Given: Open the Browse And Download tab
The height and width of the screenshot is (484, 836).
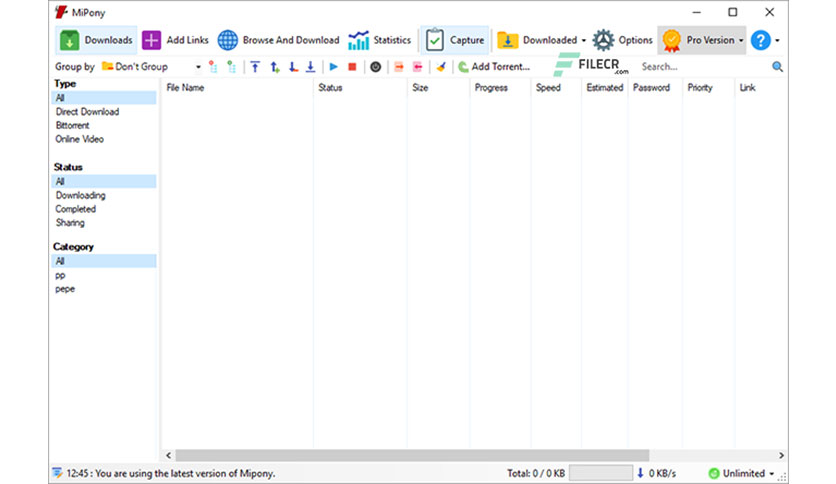Looking at the screenshot, I should [x=278, y=40].
